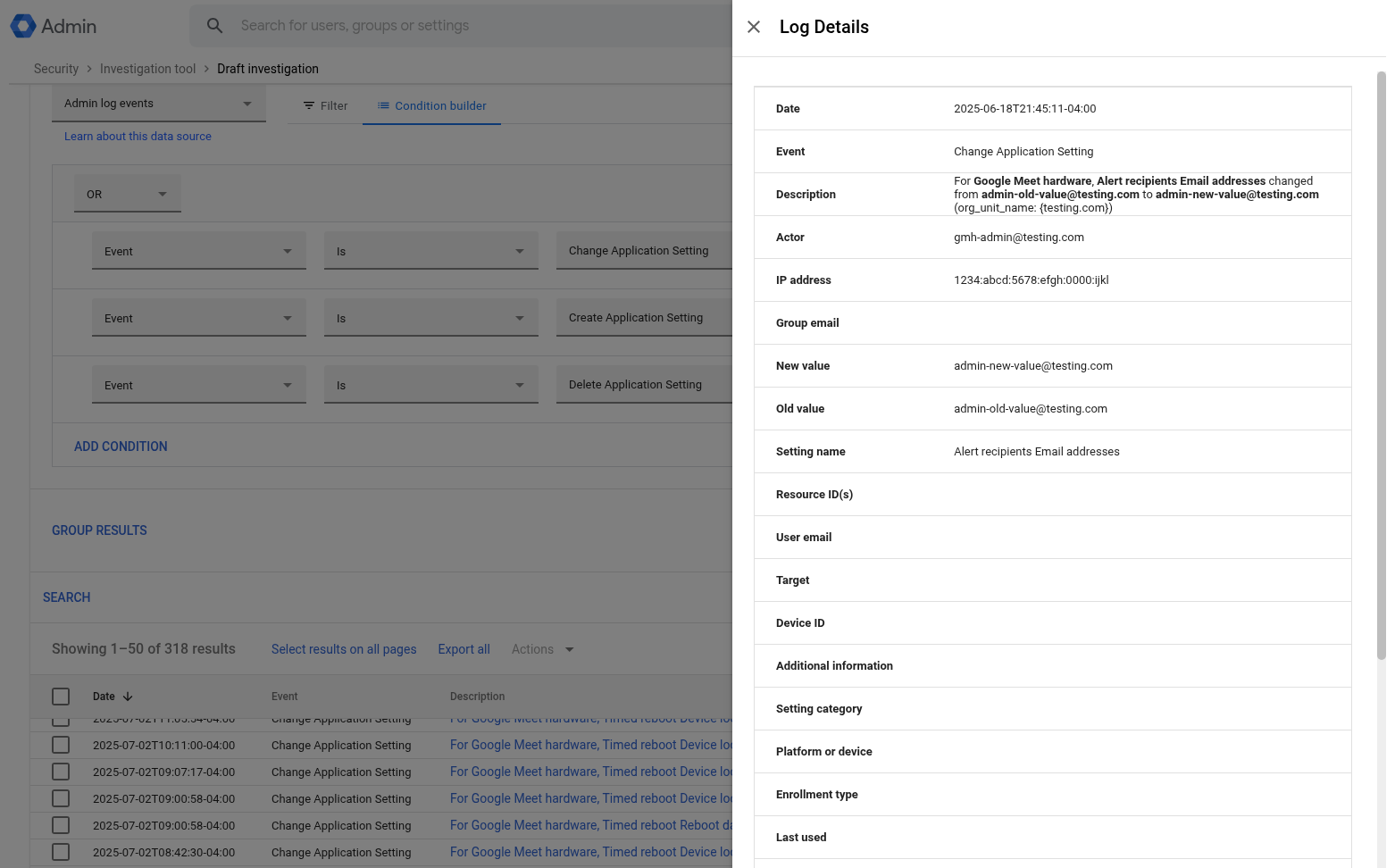Image resolution: width=1395 pixels, height=868 pixels.
Task: Check the row dated 2025-07-02T10:11:00-04:00
Action: (61, 745)
